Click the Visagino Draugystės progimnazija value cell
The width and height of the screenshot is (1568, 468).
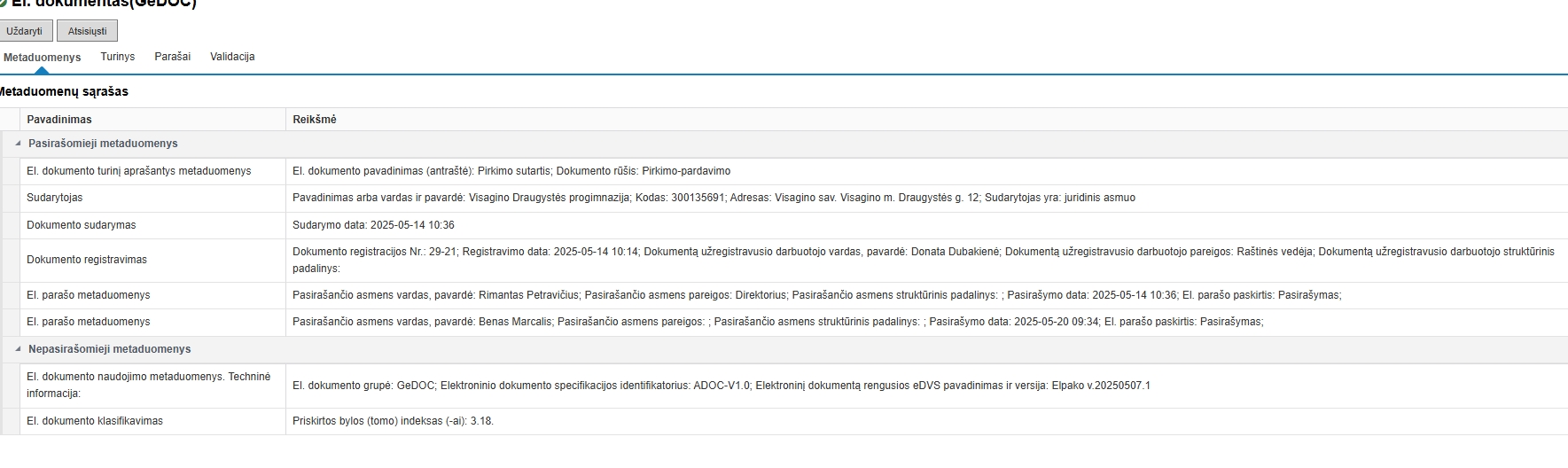714,198
